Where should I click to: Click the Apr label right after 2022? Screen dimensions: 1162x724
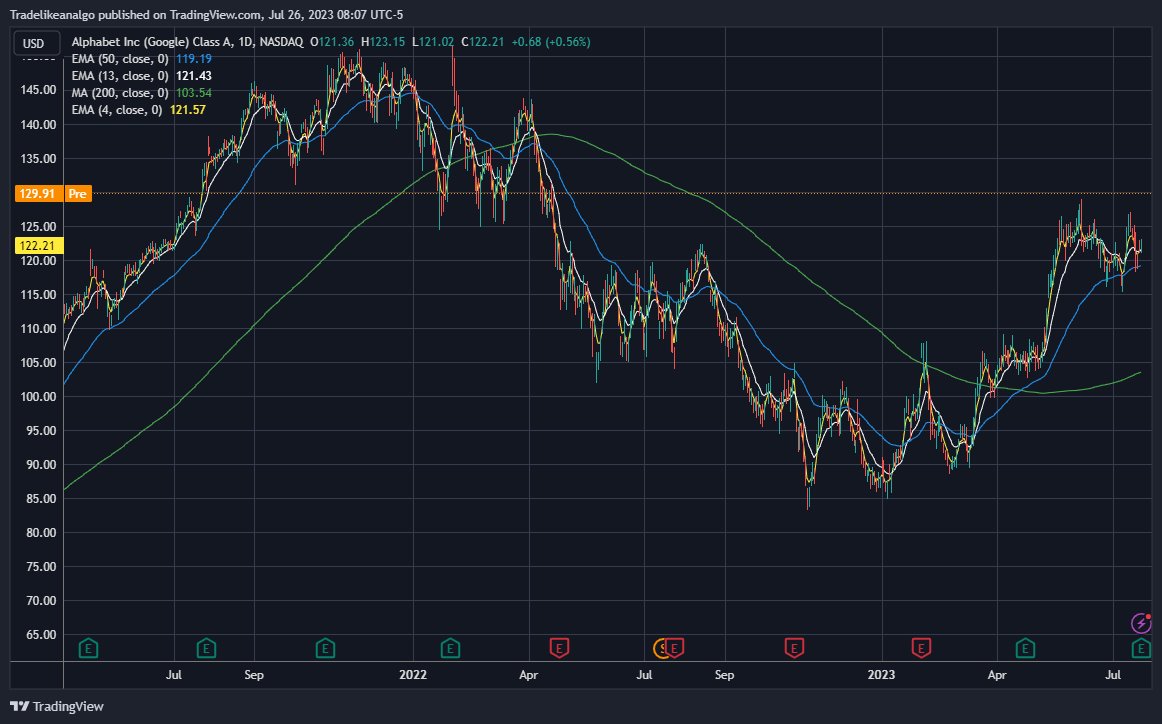[x=528, y=674]
